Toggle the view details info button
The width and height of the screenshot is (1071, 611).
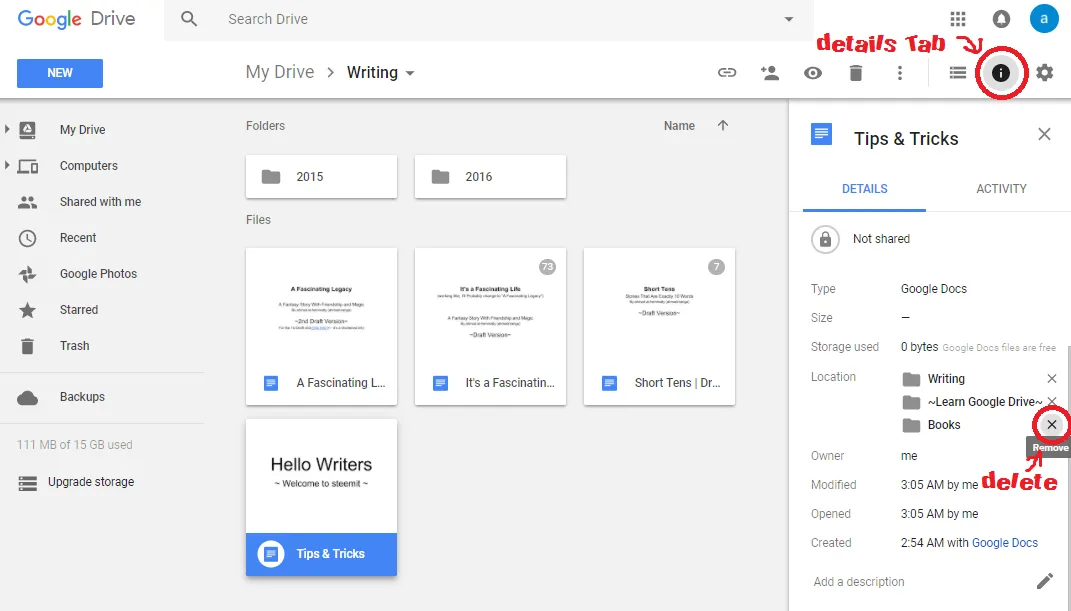1001,72
